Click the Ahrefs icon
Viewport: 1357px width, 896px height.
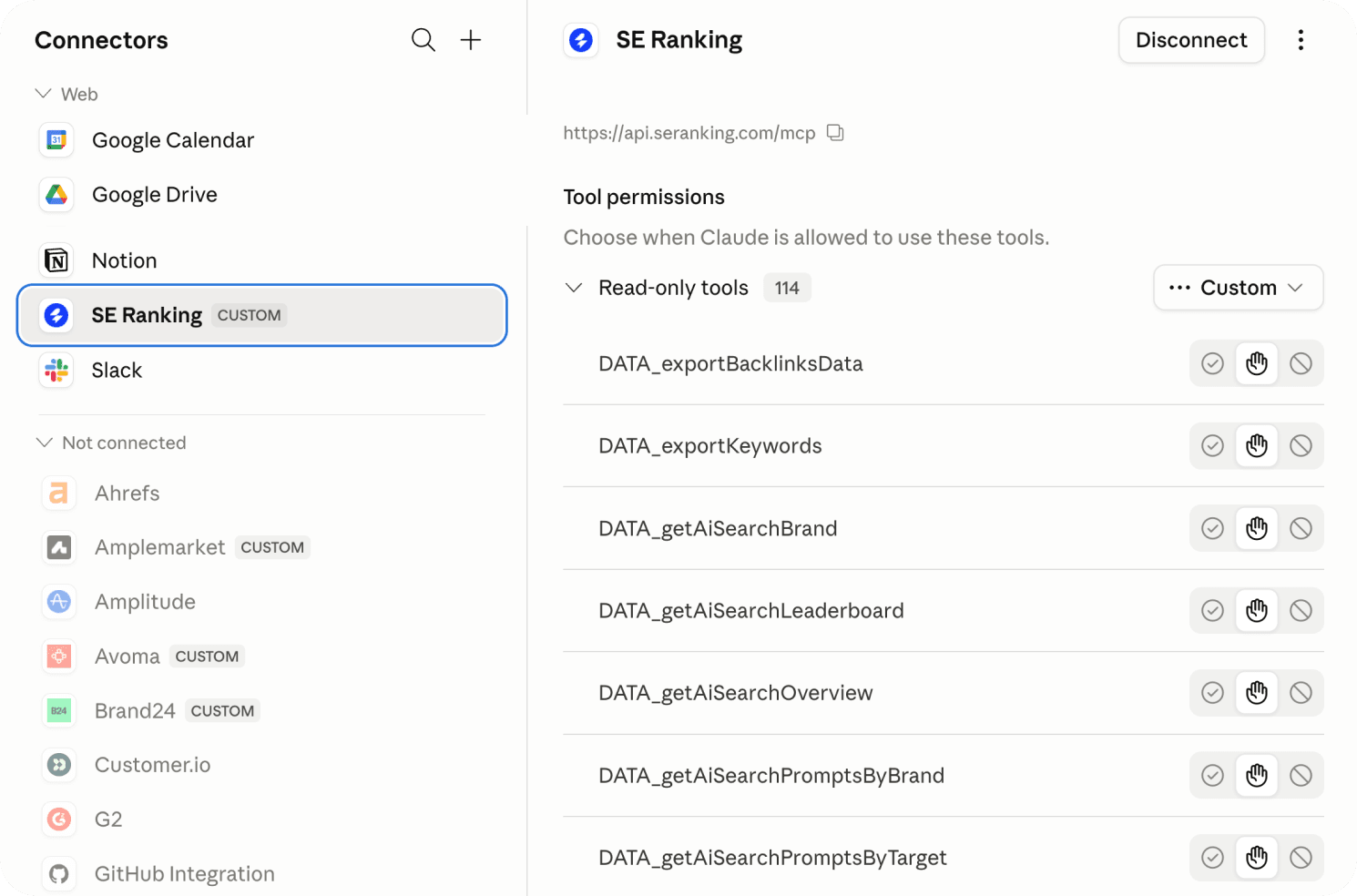click(x=59, y=493)
